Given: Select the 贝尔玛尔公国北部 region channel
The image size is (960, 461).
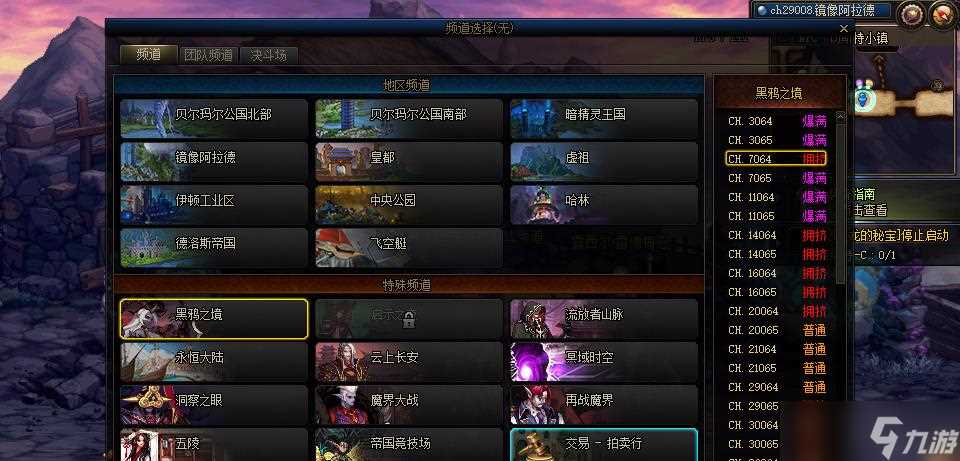Looking at the screenshot, I should [x=214, y=119].
